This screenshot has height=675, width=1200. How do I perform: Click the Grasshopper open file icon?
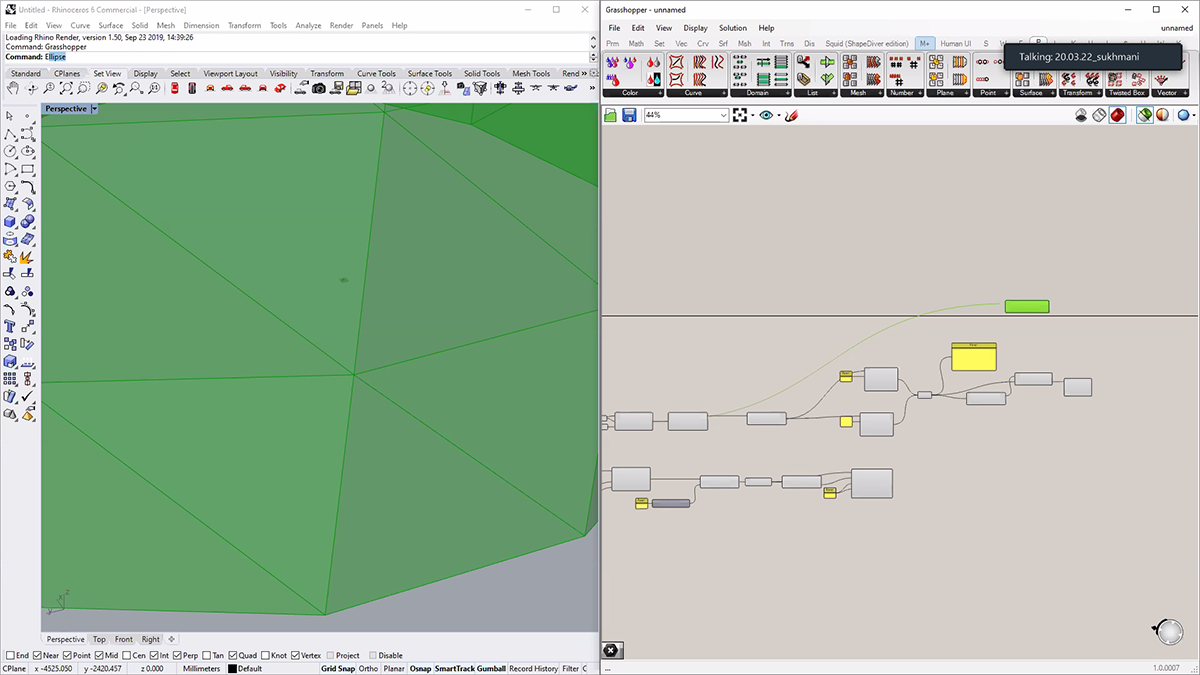(611, 116)
